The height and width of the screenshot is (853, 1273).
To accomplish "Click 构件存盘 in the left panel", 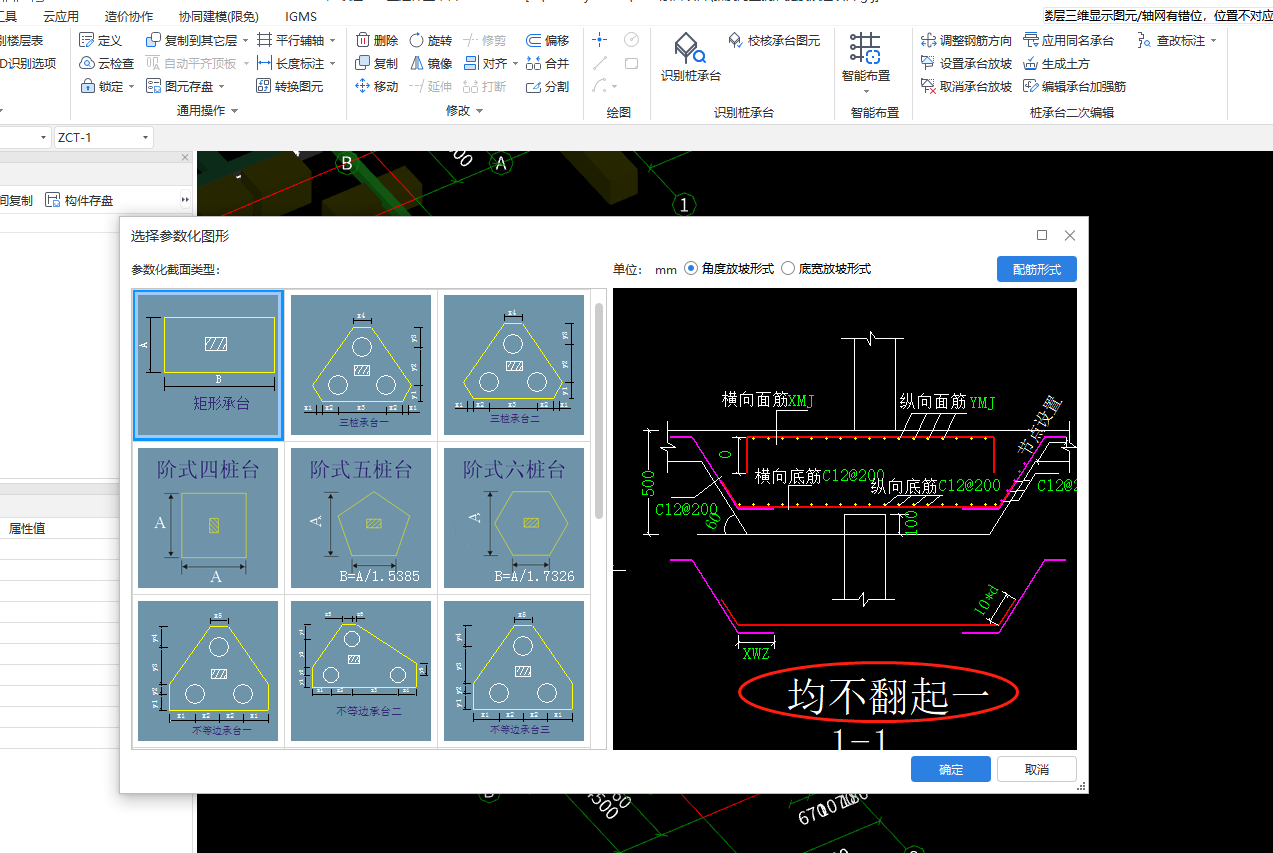I will pyautogui.click(x=79, y=200).
